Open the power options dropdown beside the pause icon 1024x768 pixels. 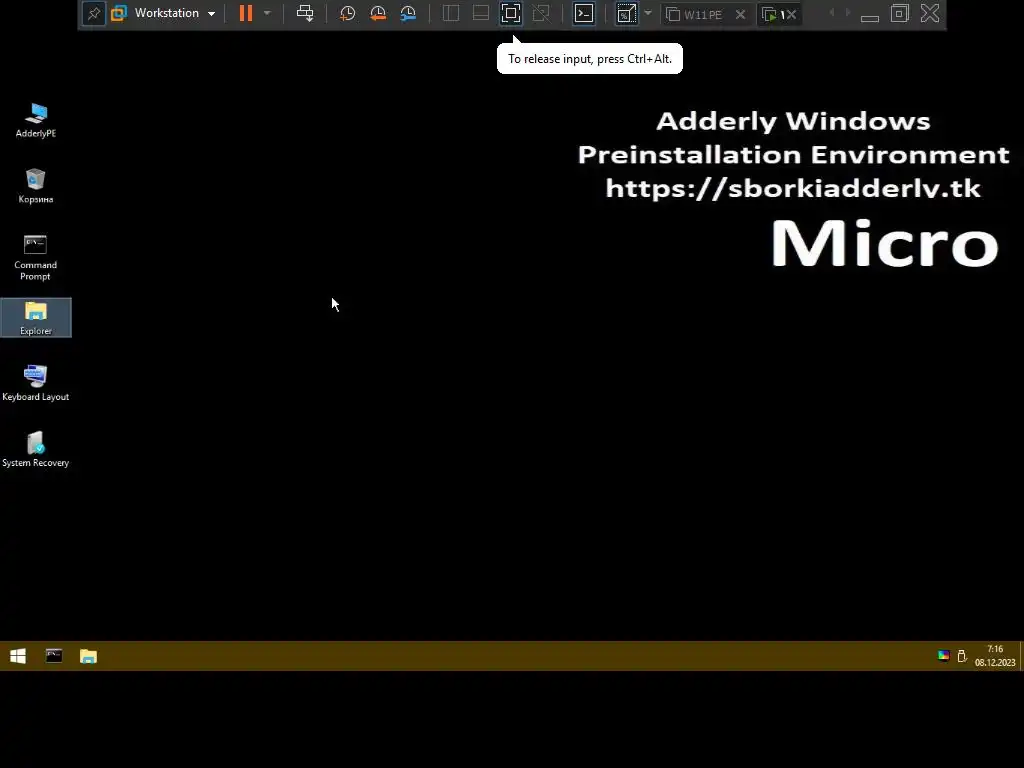pyautogui.click(x=266, y=13)
